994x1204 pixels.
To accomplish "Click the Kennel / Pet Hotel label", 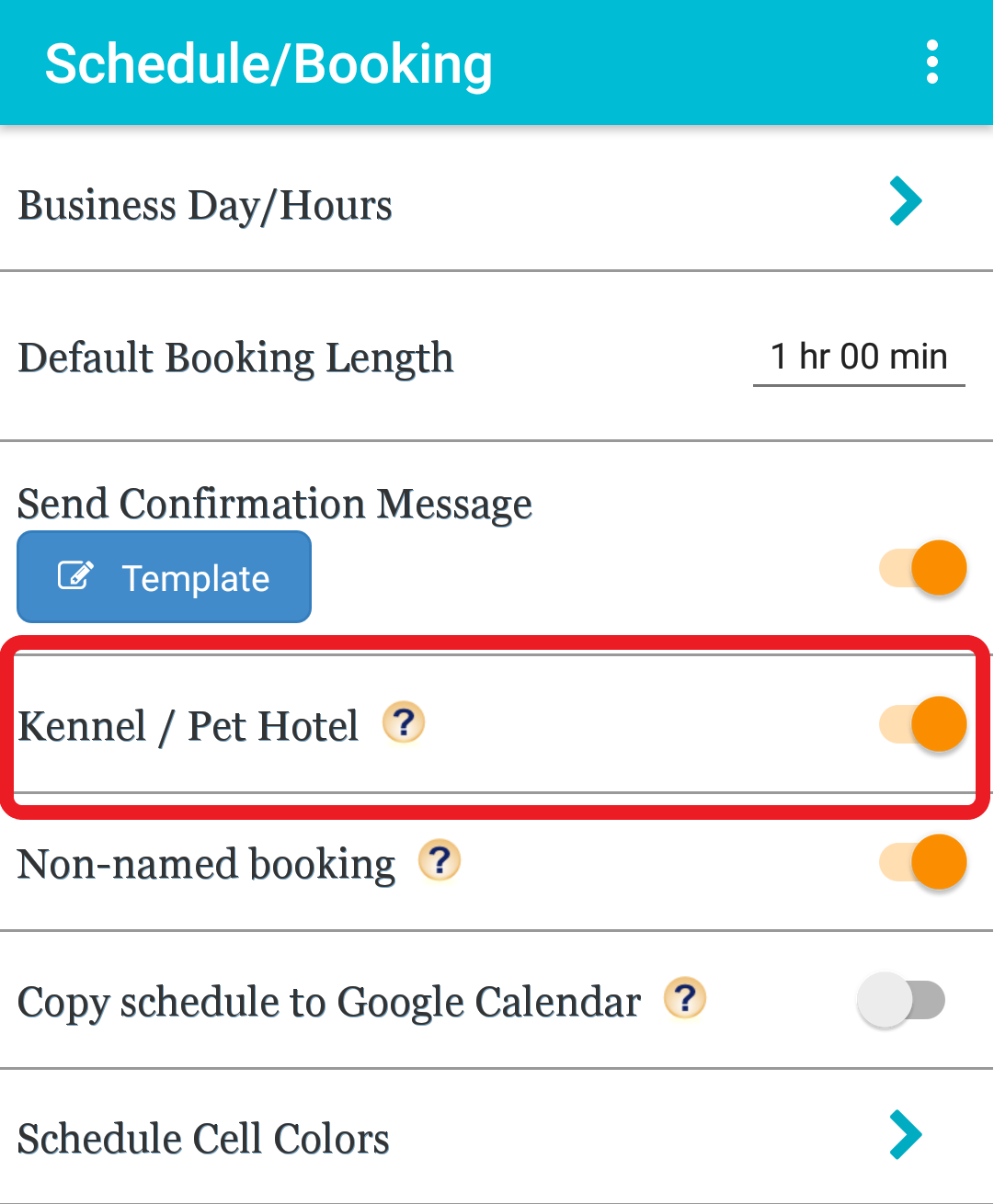I will click(x=189, y=726).
